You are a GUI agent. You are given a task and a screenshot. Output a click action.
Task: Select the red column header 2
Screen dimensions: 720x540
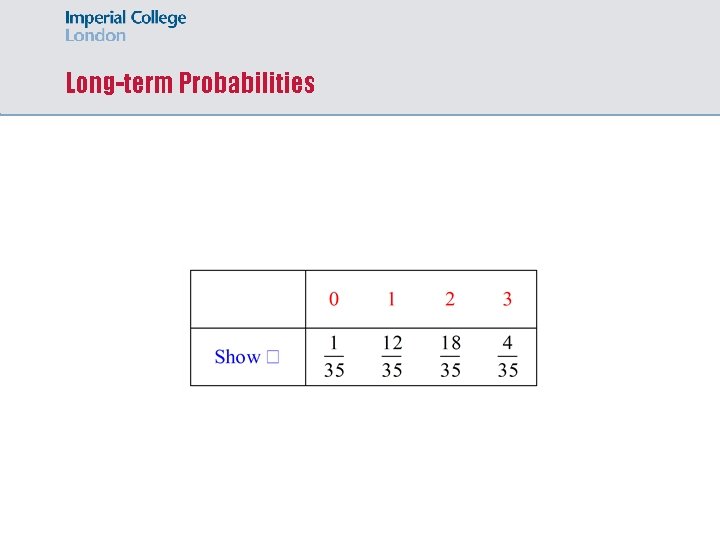point(450,299)
